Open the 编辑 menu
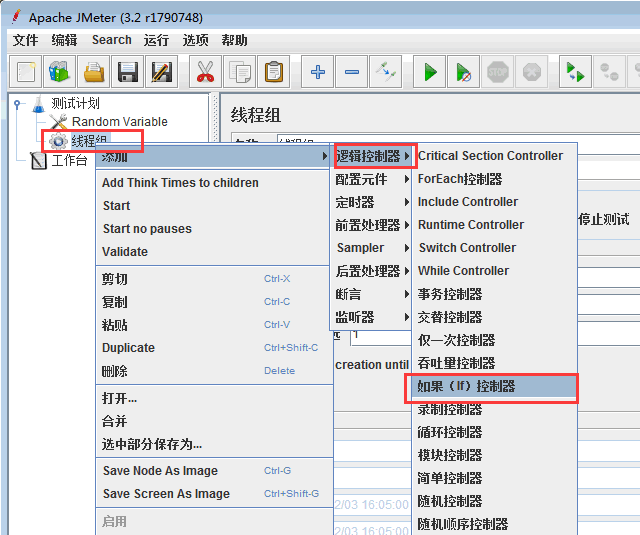640x535 pixels. 64,40
